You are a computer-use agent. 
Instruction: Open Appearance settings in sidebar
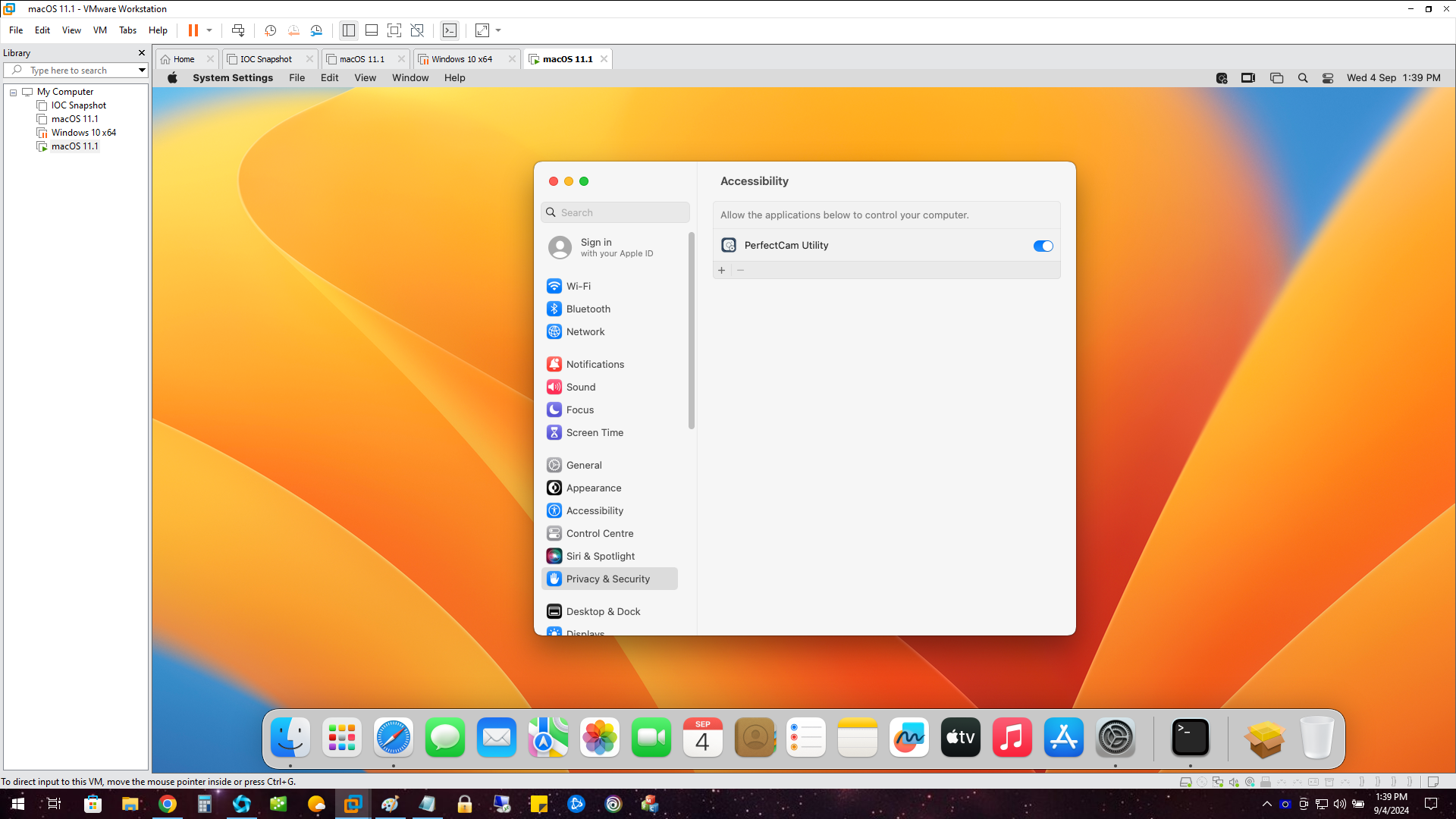[610, 488]
